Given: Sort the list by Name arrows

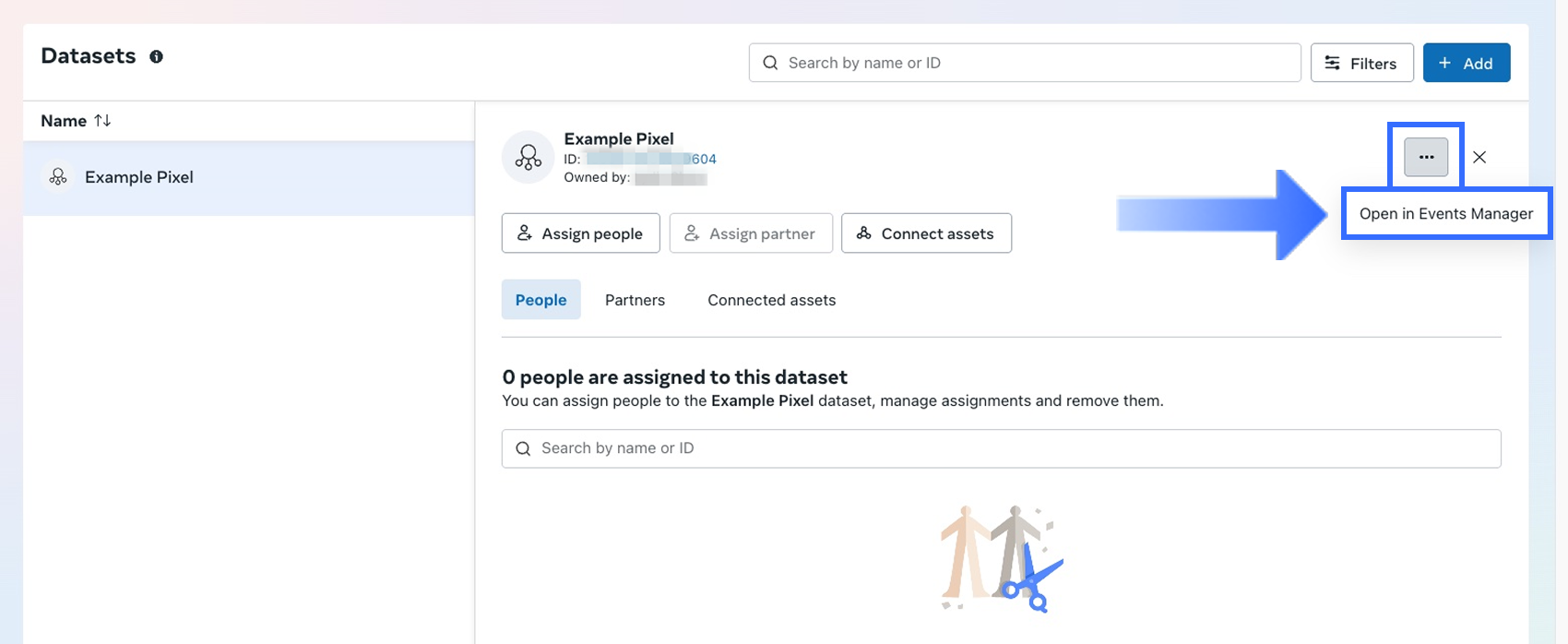Looking at the screenshot, I should (x=102, y=121).
